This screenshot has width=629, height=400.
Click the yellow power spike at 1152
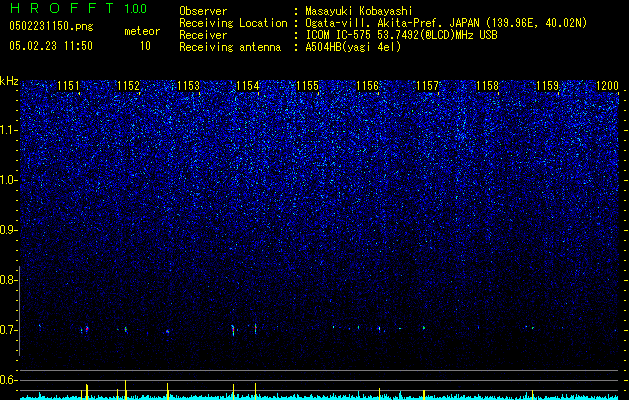coord(126,390)
